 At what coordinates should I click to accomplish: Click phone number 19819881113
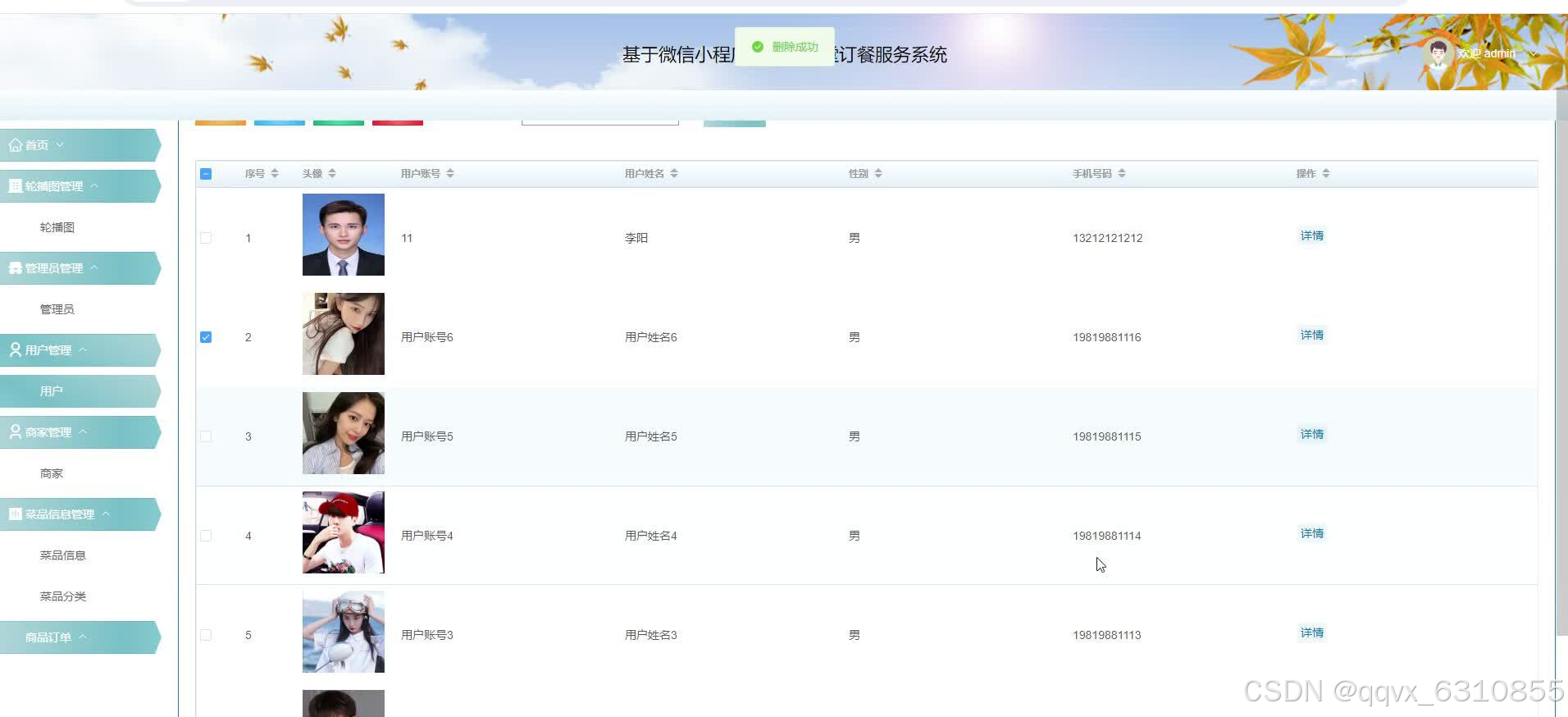[x=1107, y=635]
